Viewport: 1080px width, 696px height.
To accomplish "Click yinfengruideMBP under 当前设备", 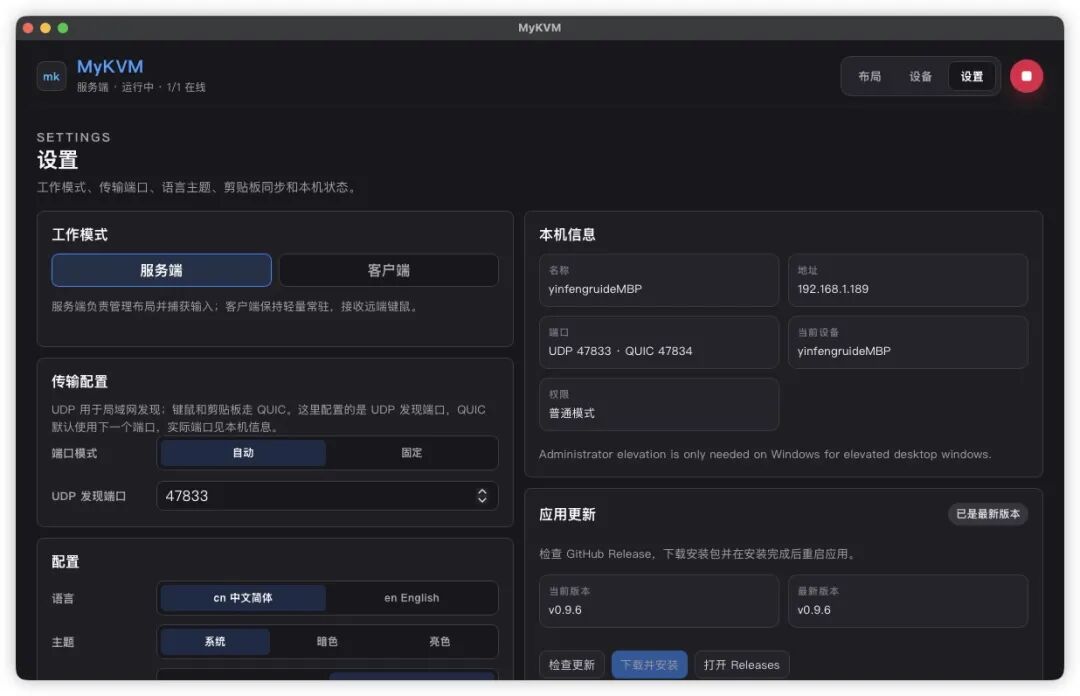I will pos(844,351).
